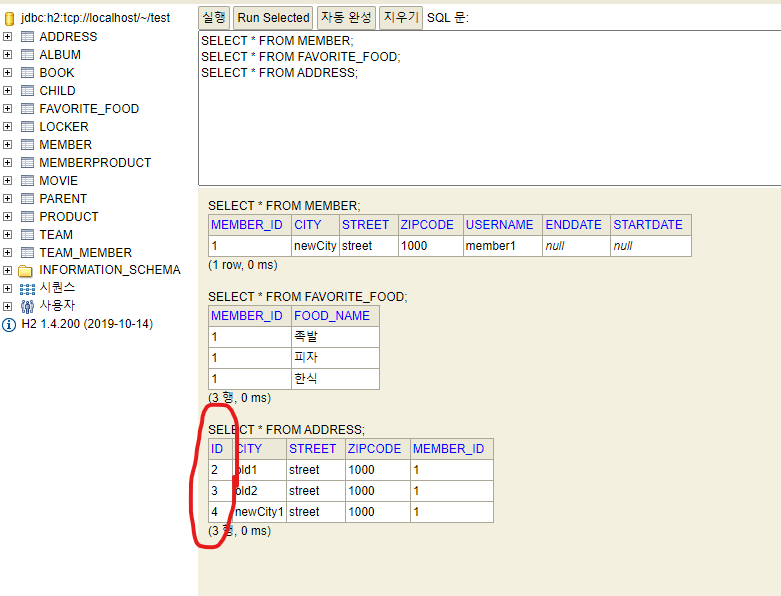Click the MEMBER_ID header in ADDRESS results
Image resolution: width=781 pixels, height=596 pixels.
452,449
